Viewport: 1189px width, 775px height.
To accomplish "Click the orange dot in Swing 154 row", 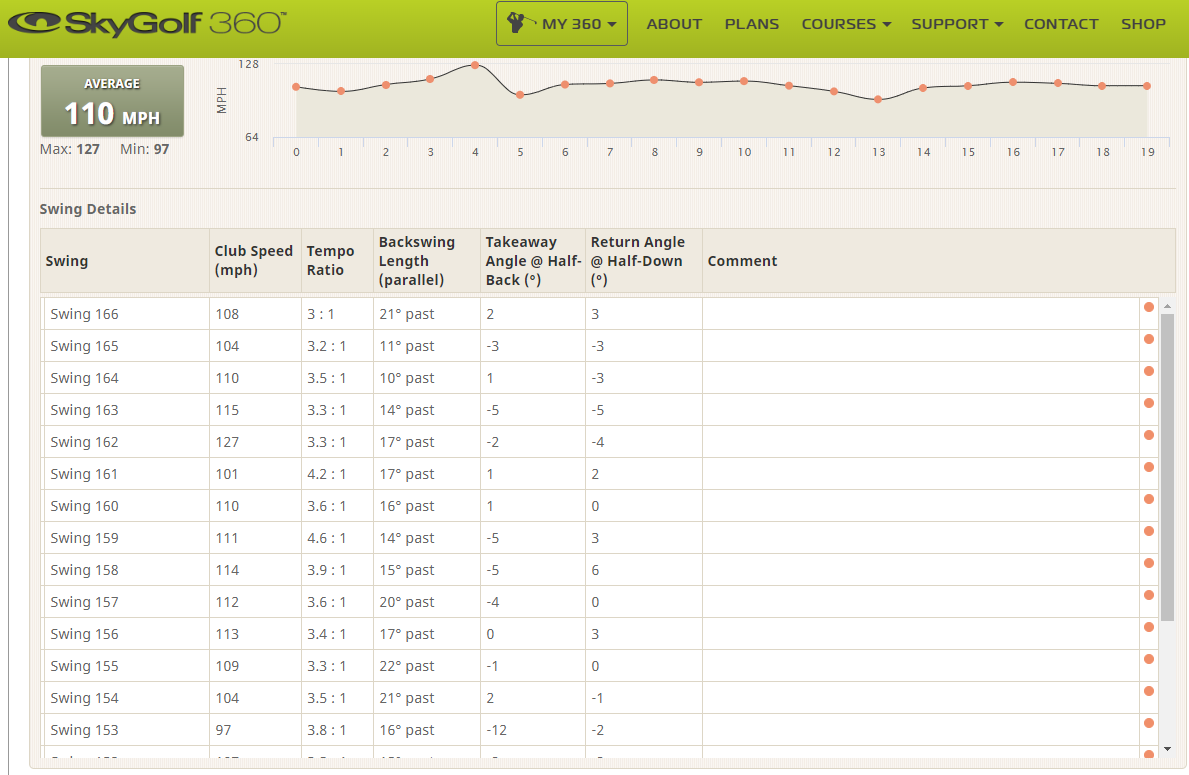I will point(1149,691).
